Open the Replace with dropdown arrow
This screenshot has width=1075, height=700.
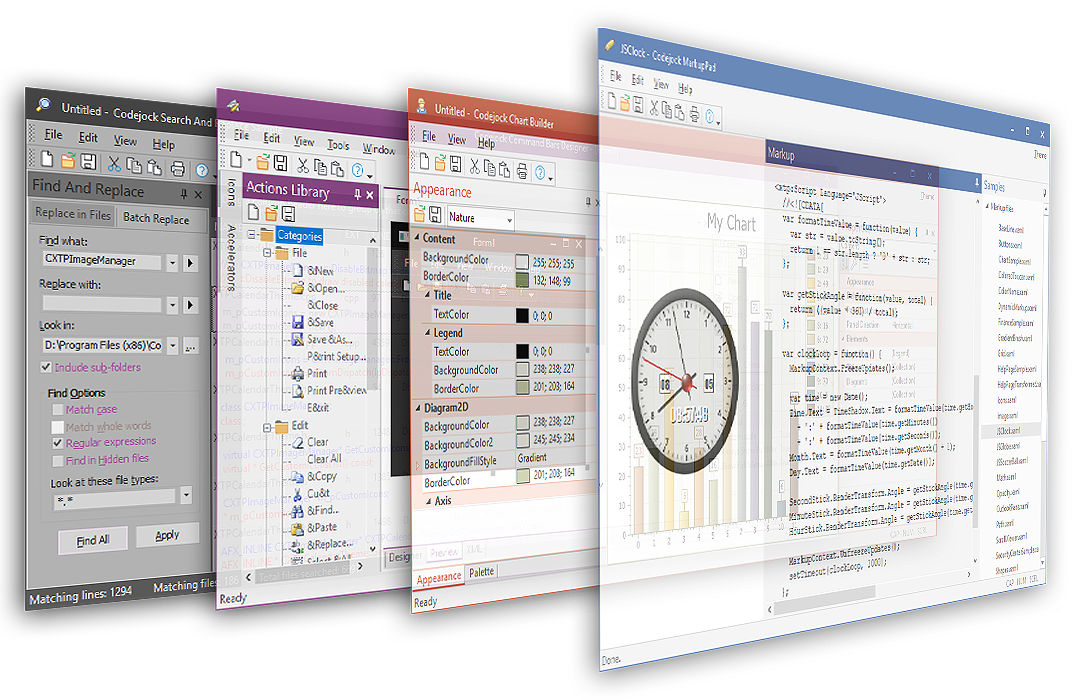173,304
